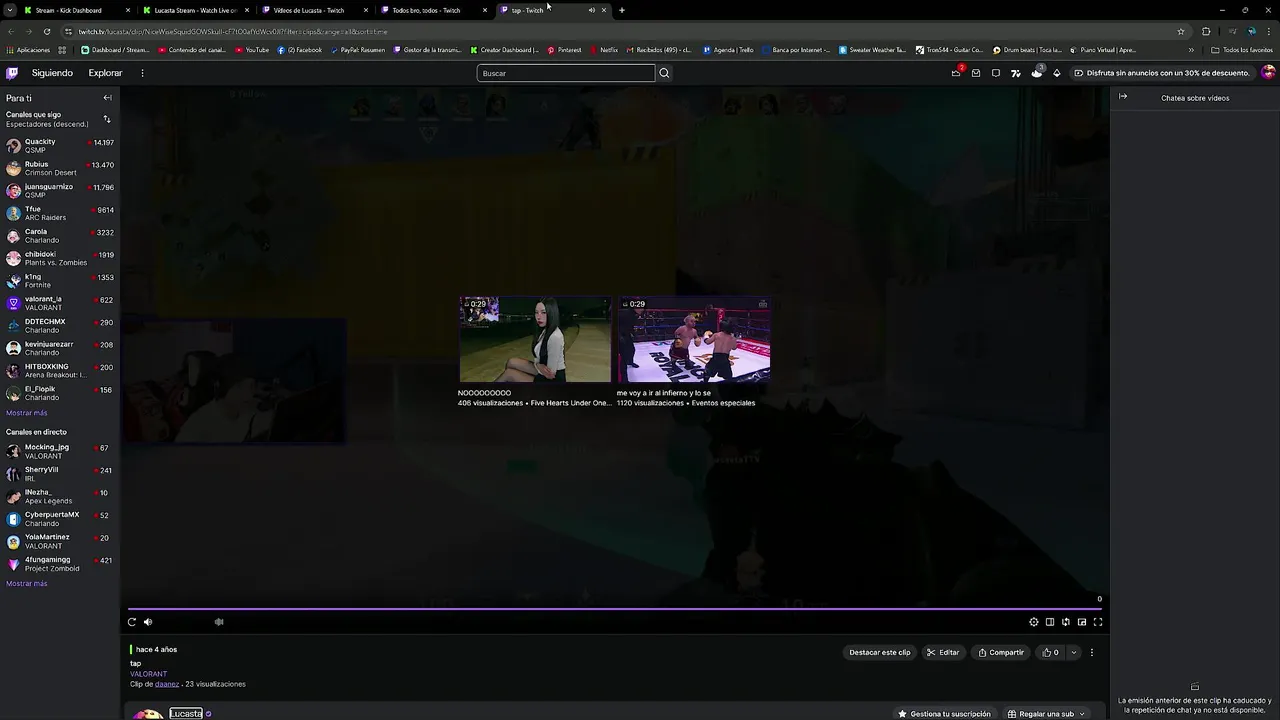Open player settings gear
This screenshot has height=720, width=1280.
click(x=1034, y=622)
